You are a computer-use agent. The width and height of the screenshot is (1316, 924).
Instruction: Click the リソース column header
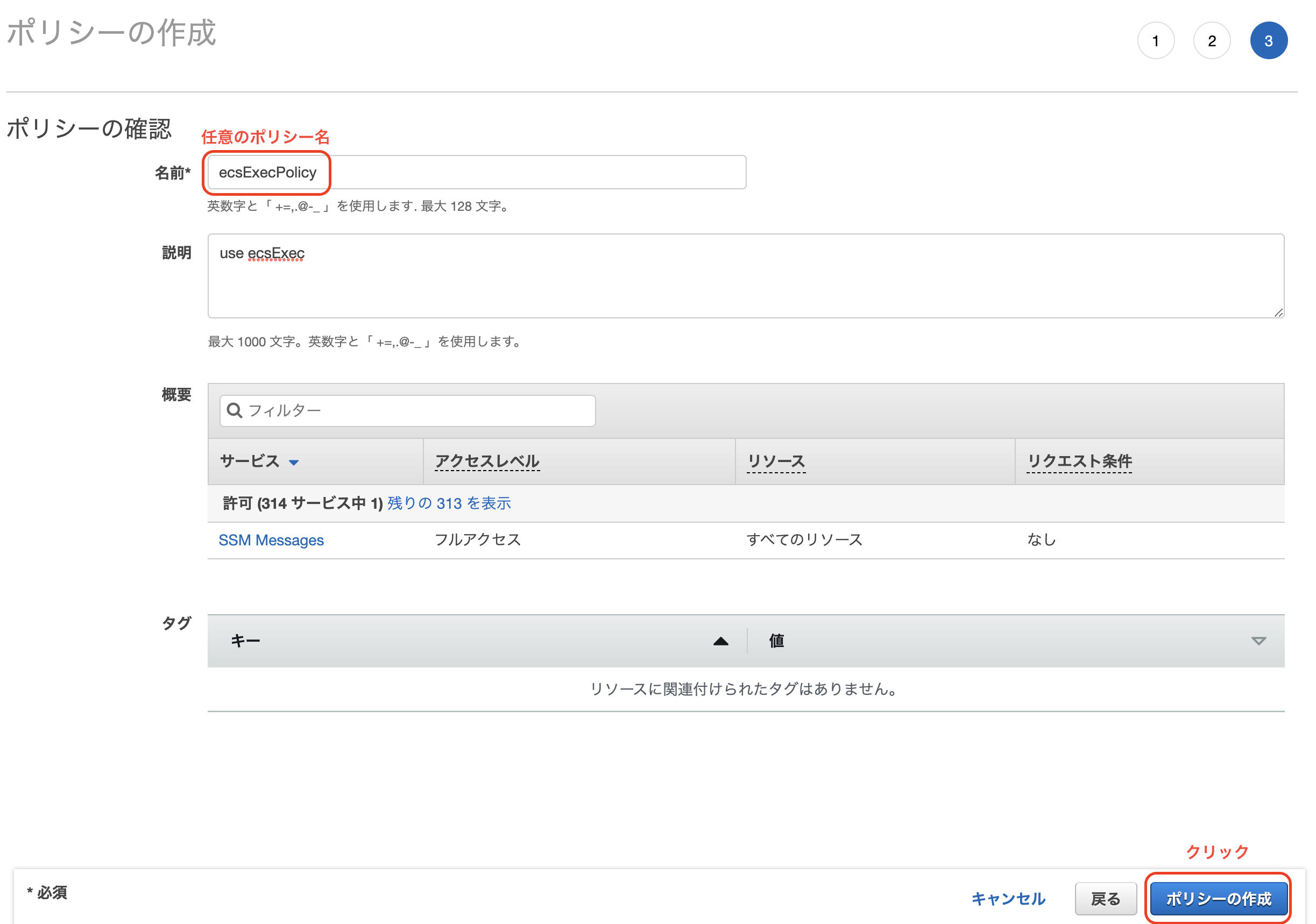[776, 461]
